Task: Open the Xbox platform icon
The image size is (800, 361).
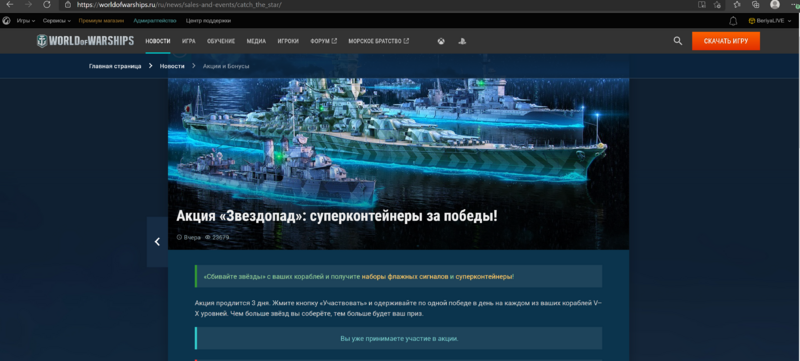Action: coord(441,41)
